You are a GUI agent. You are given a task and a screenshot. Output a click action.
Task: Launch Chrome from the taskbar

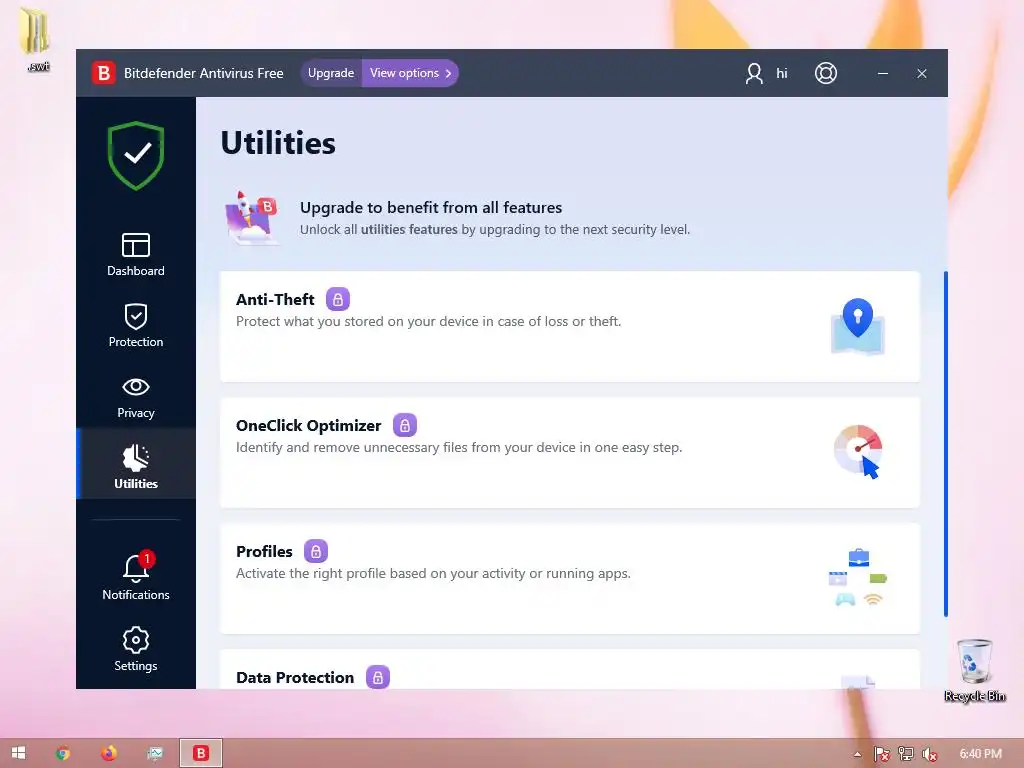(63, 753)
